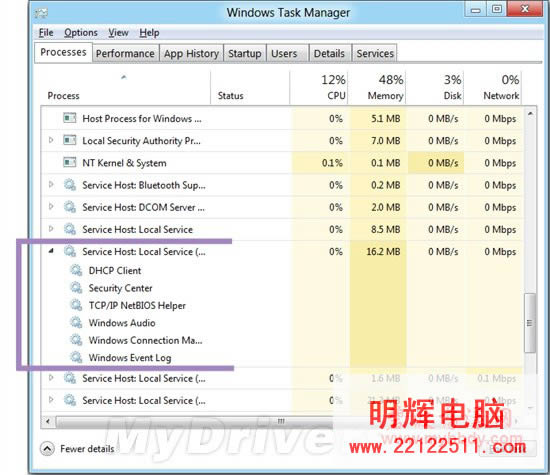Select the NT Kernel & System process
The width and height of the screenshot is (550, 475).
[282, 163]
